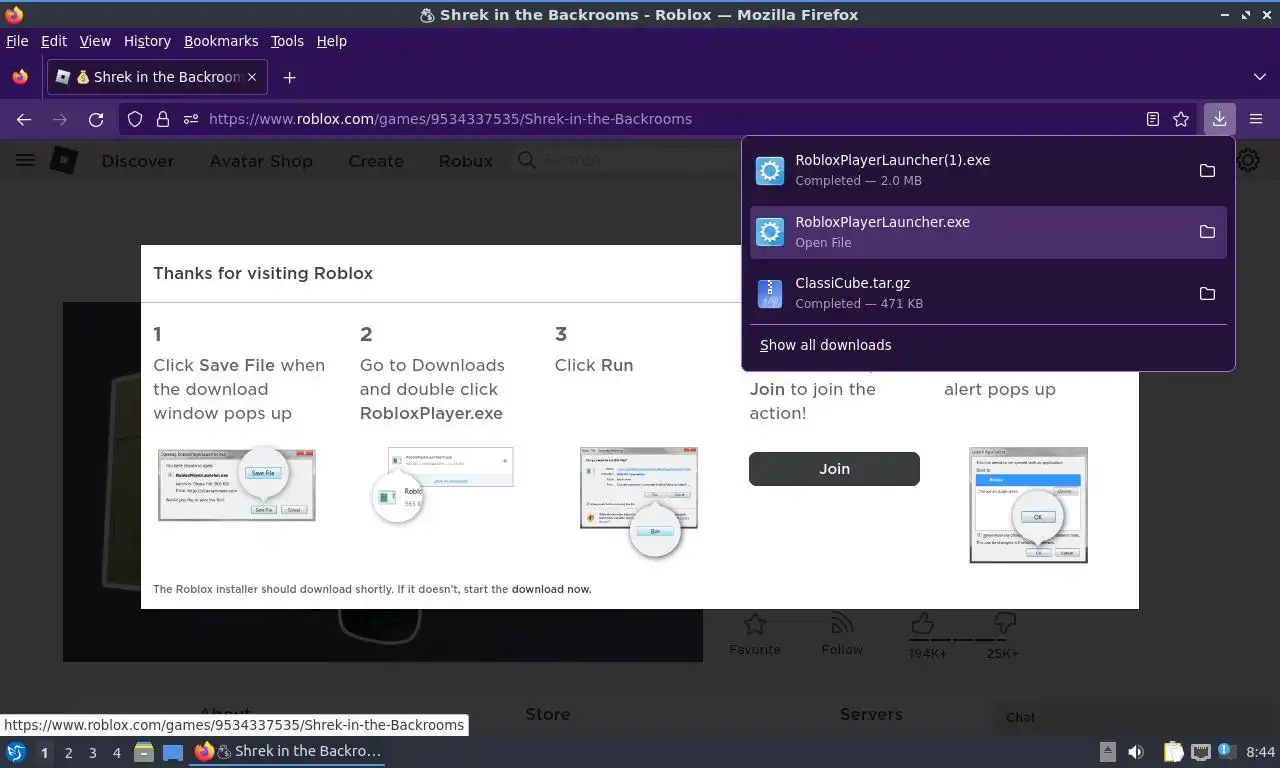1280x768 pixels.
Task: Expand system tray arrow in taskbar
Action: point(1108,752)
